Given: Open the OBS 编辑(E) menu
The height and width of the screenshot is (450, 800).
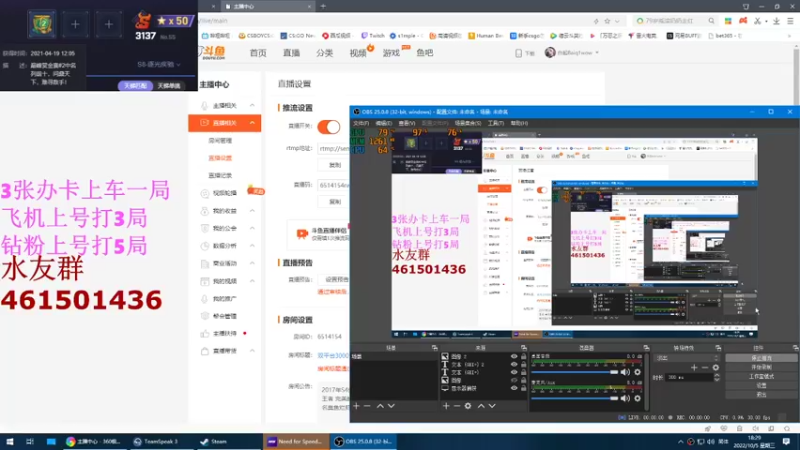Looking at the screenshot, I should (384, 123).
